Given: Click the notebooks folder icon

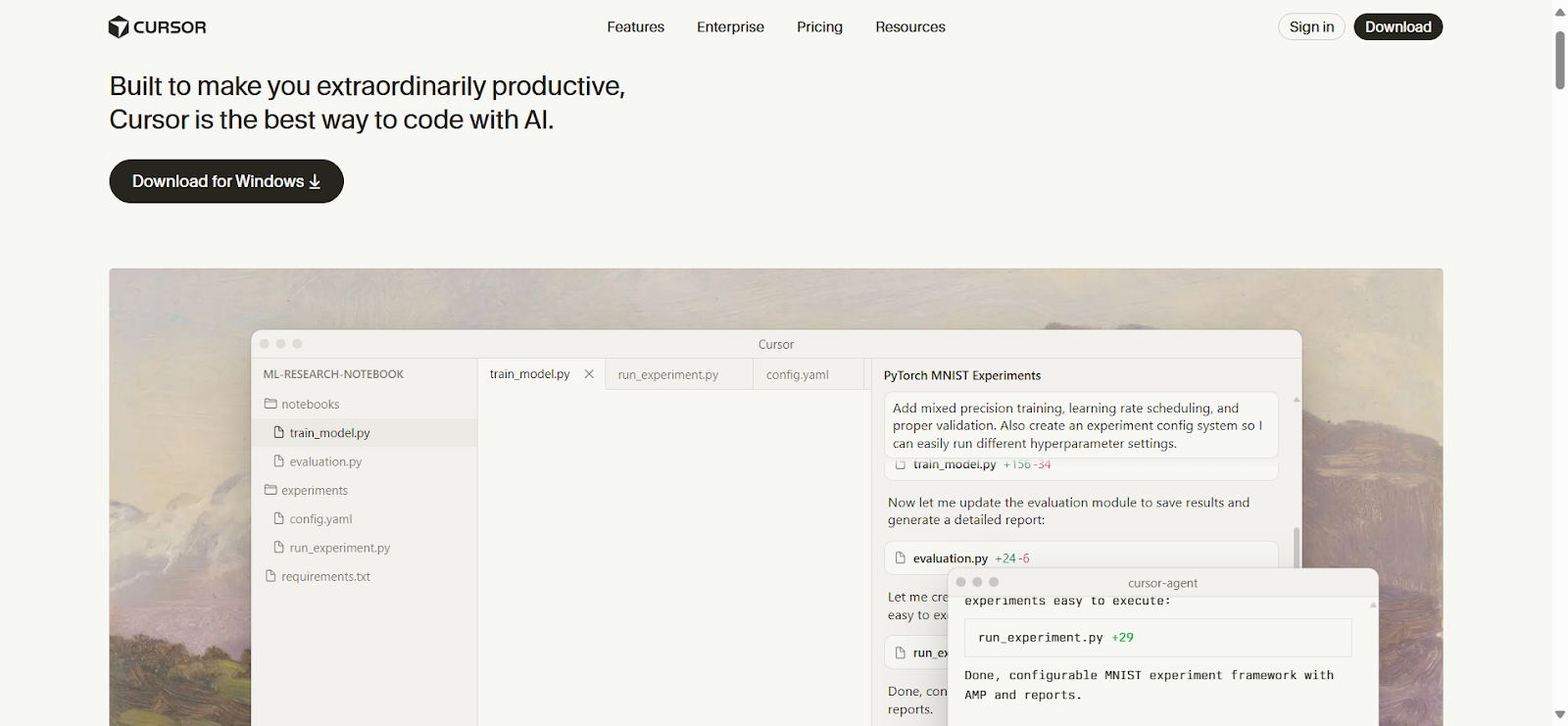Looking at the screenshot, I should (x=270, y=404).
